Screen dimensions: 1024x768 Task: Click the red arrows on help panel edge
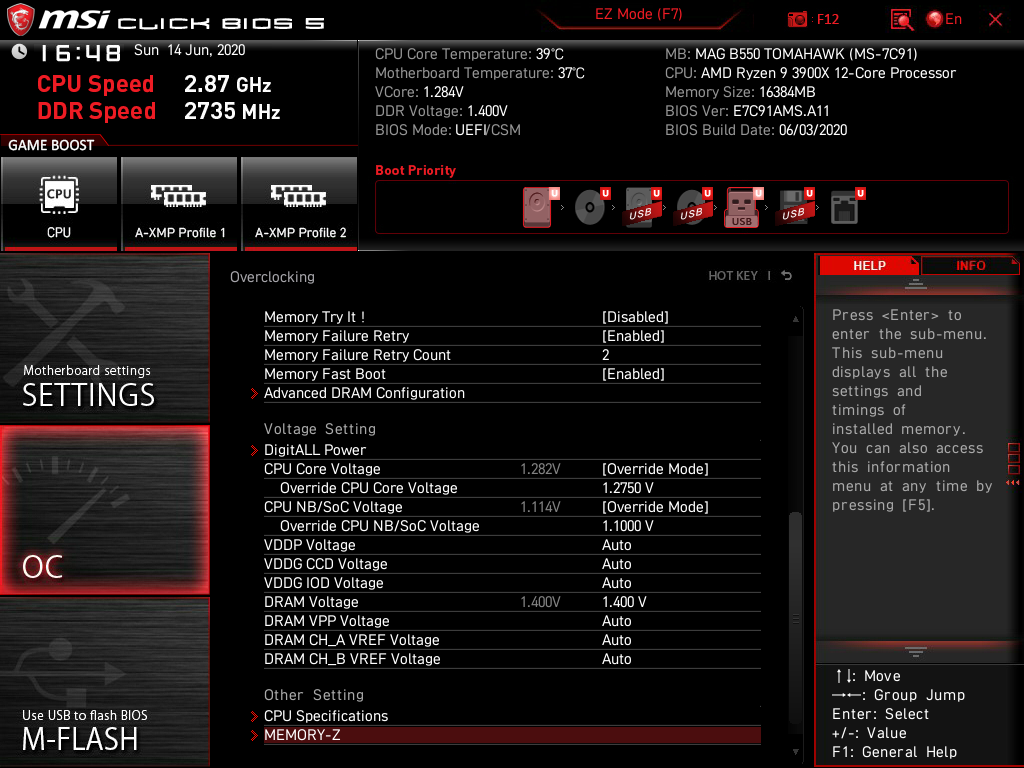pos(1013,483)
